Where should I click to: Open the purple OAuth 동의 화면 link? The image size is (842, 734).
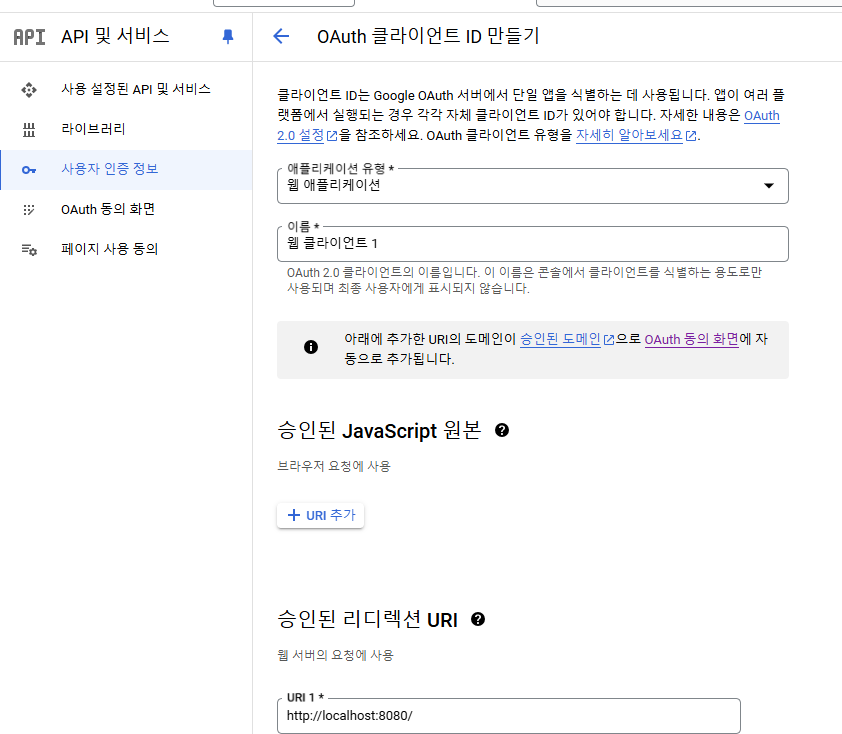point(692,339)
